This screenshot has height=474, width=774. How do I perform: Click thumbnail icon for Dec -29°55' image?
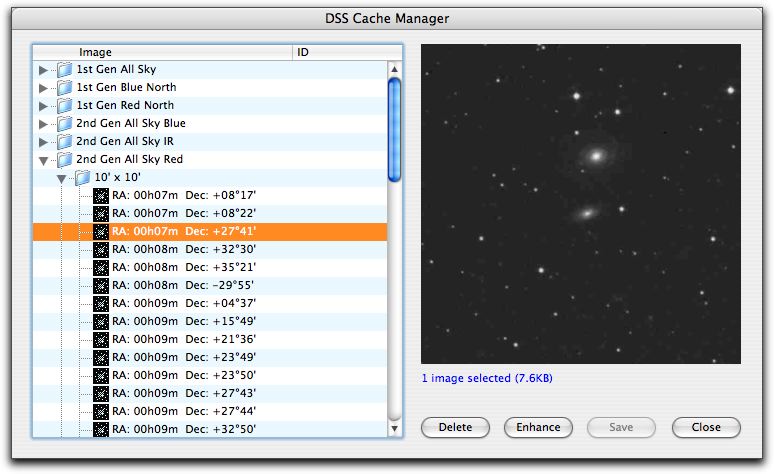101,286
